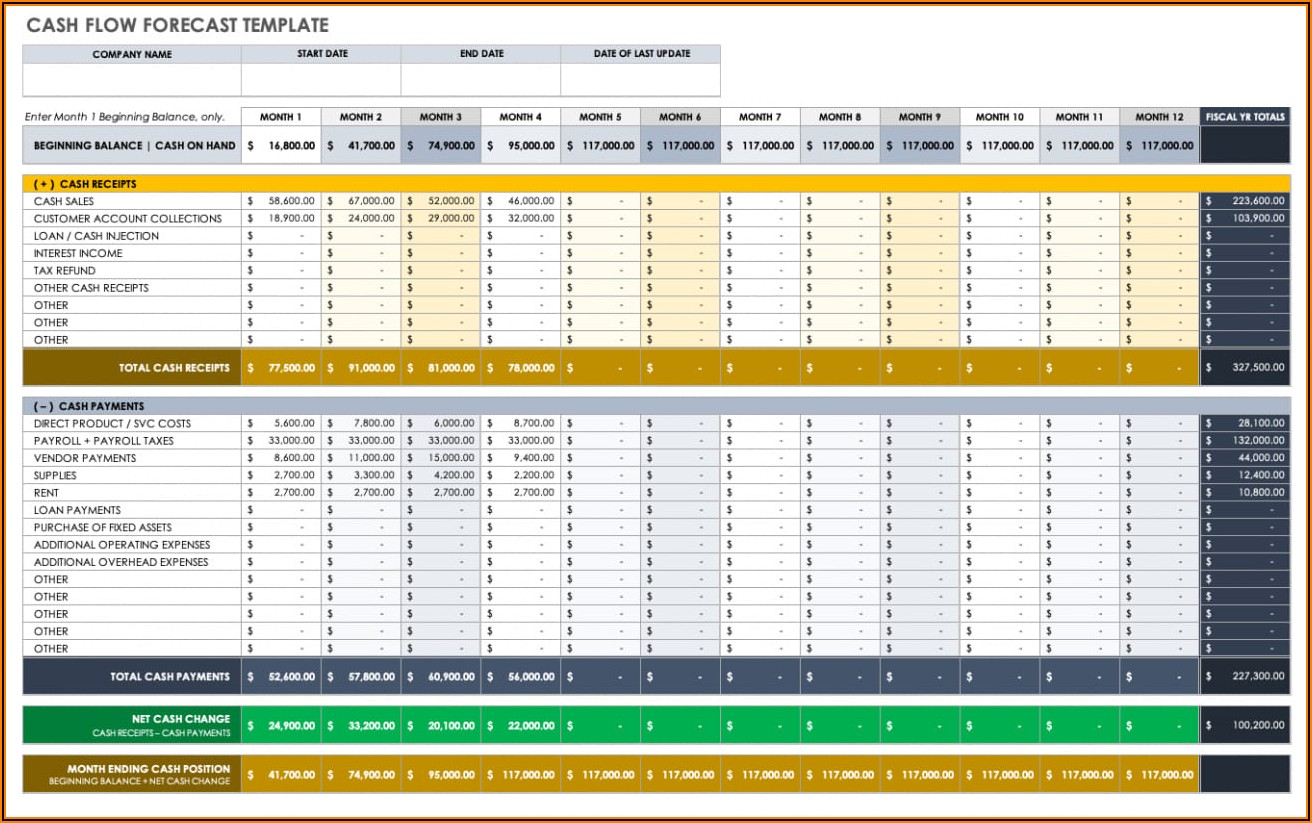This screenshot has width=1312, height=823.
Task: Select the Date of Last Update input cell
Action: [x=640, y=80]
